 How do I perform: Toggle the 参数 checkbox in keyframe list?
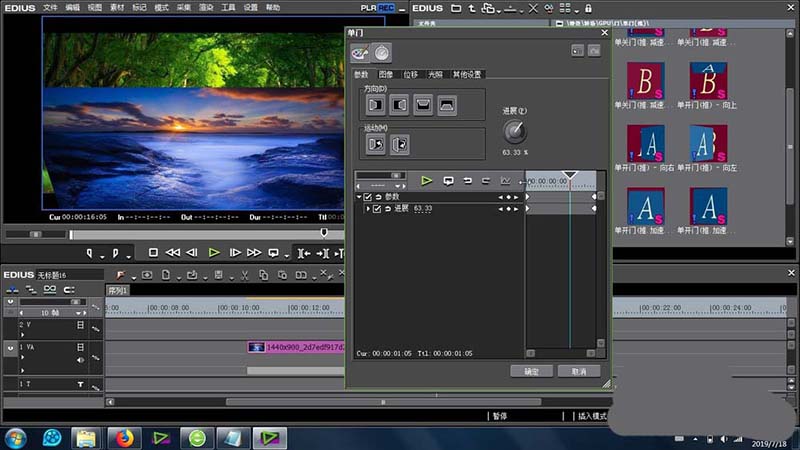(x=368, y=197)
